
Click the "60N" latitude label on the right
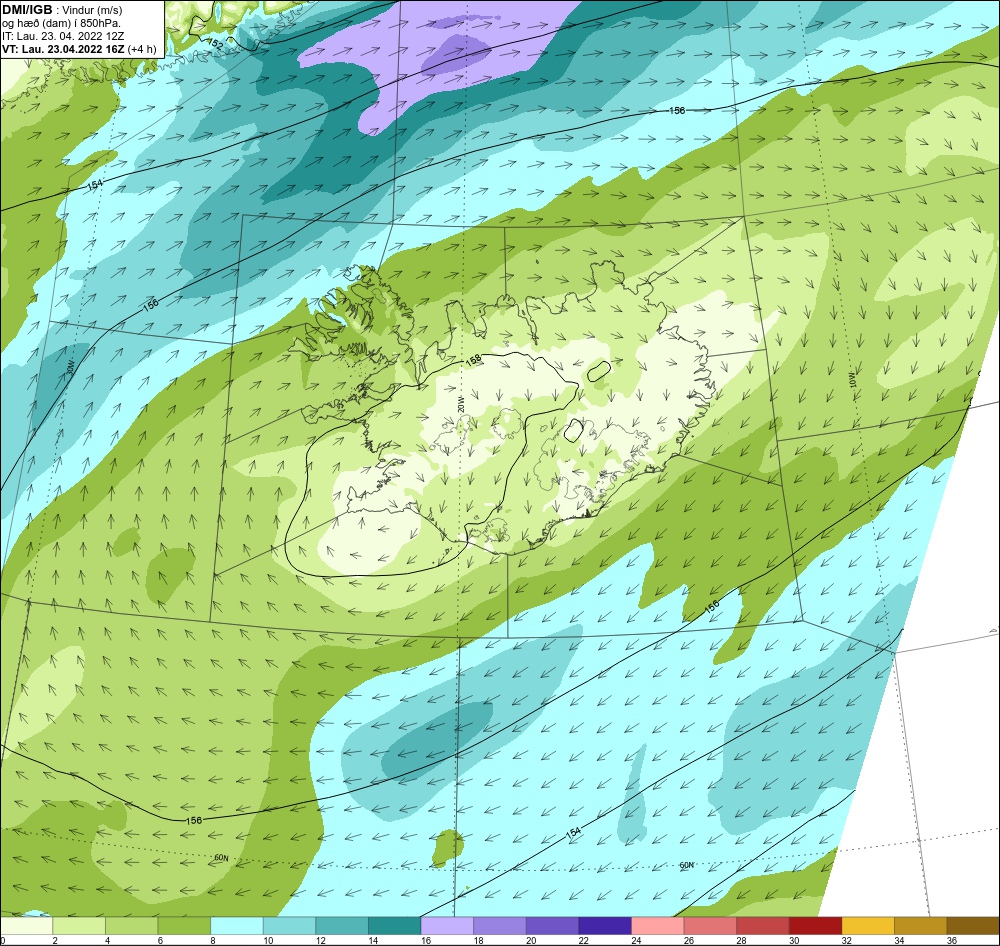pyautogui.click(x=686, y=866)
